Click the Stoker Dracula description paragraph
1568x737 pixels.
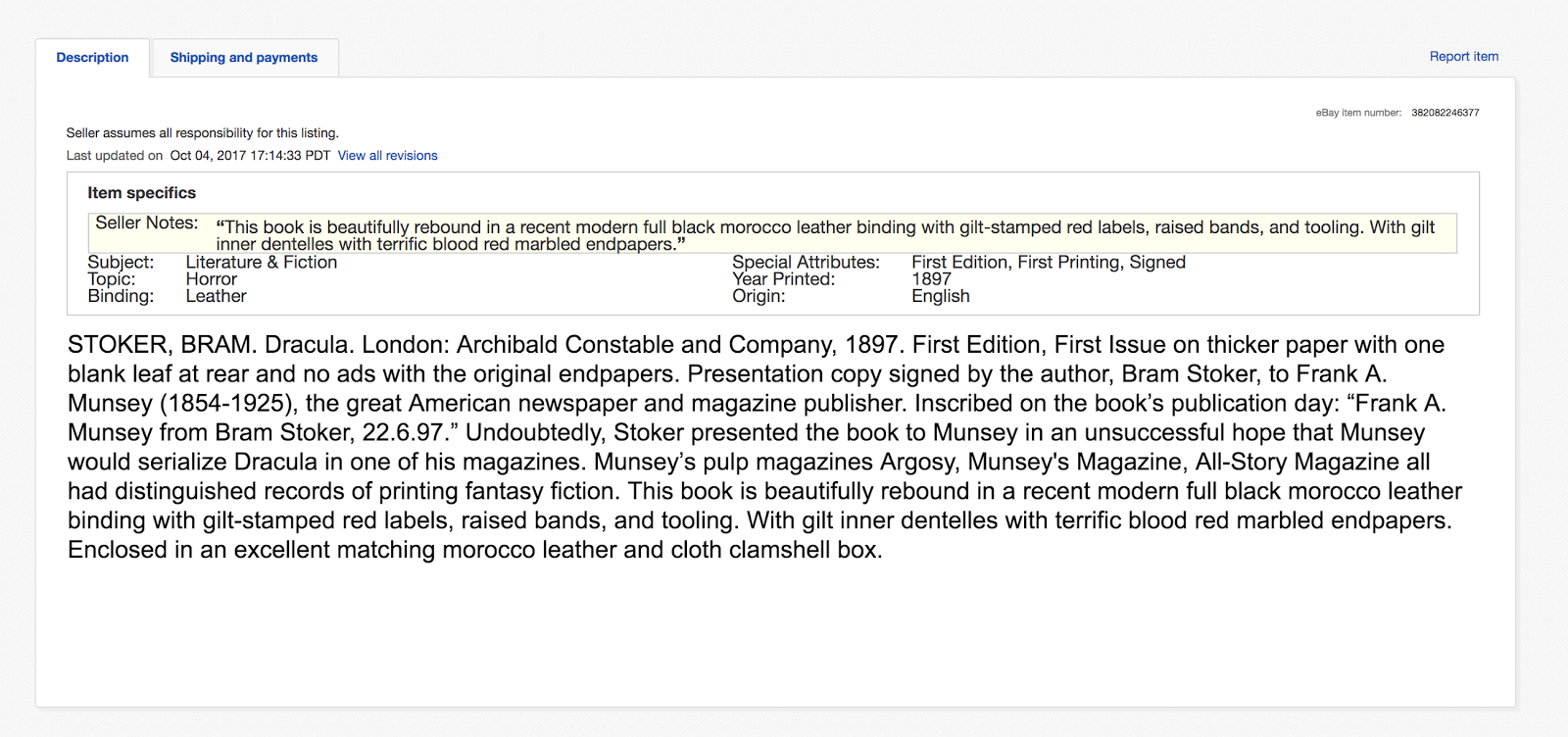point(755,447)
